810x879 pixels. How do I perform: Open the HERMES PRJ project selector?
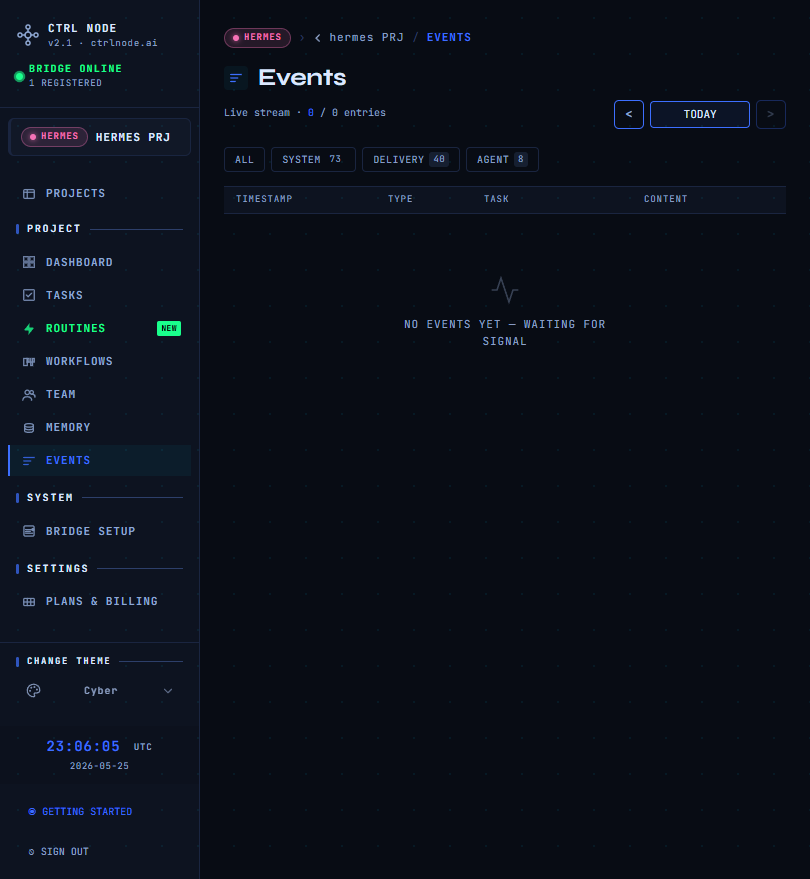coord(100,137)
